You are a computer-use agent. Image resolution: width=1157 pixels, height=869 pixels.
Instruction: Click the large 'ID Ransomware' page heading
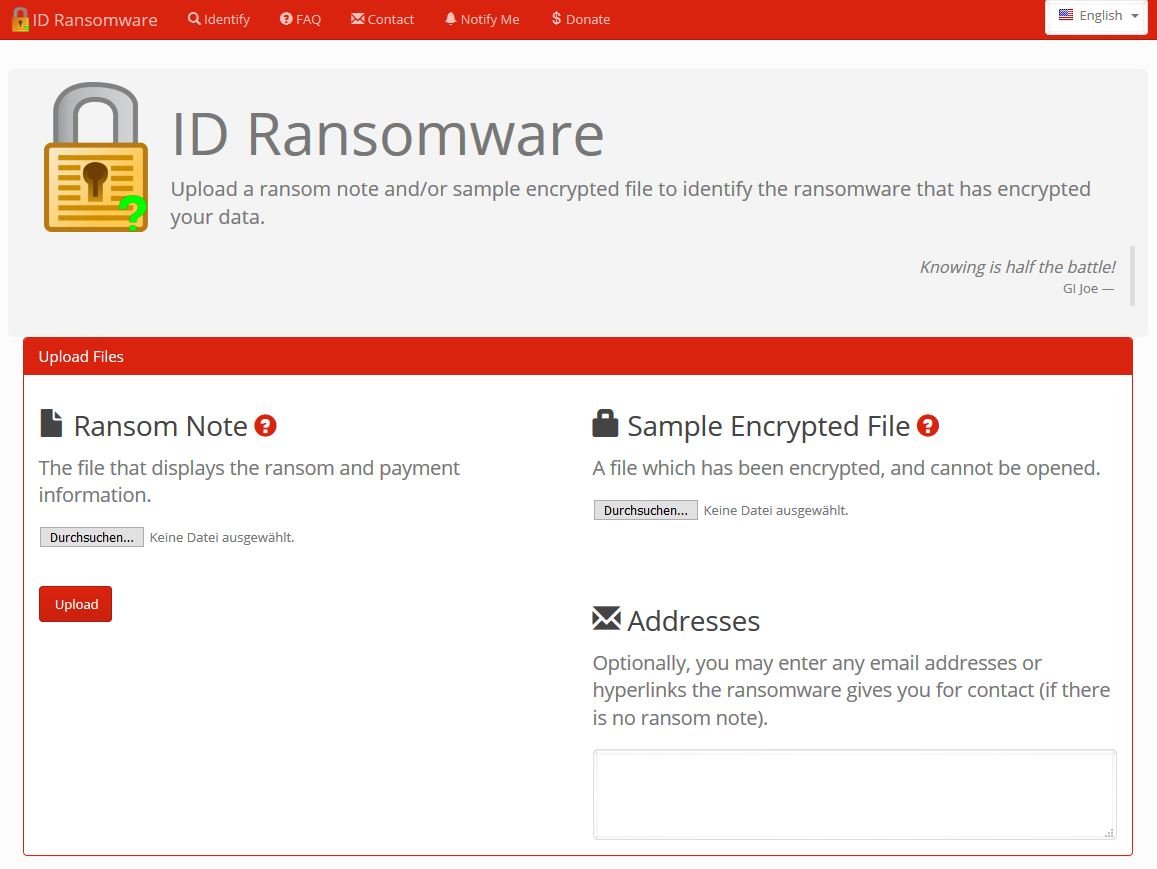[388, 134]
